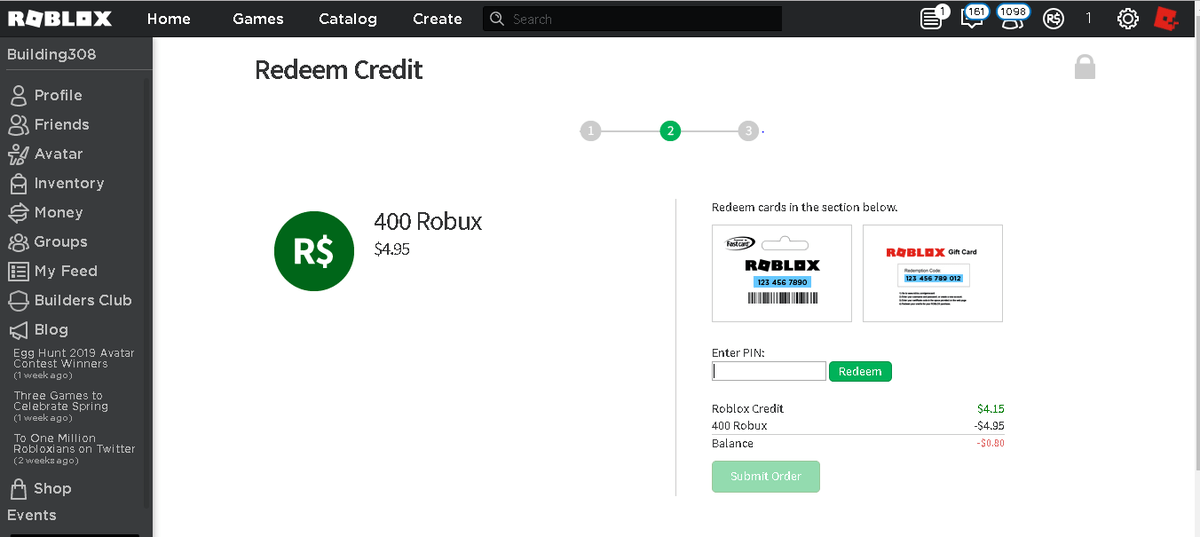
Task: Click the Robux balance number 1
Action: 1088,18
